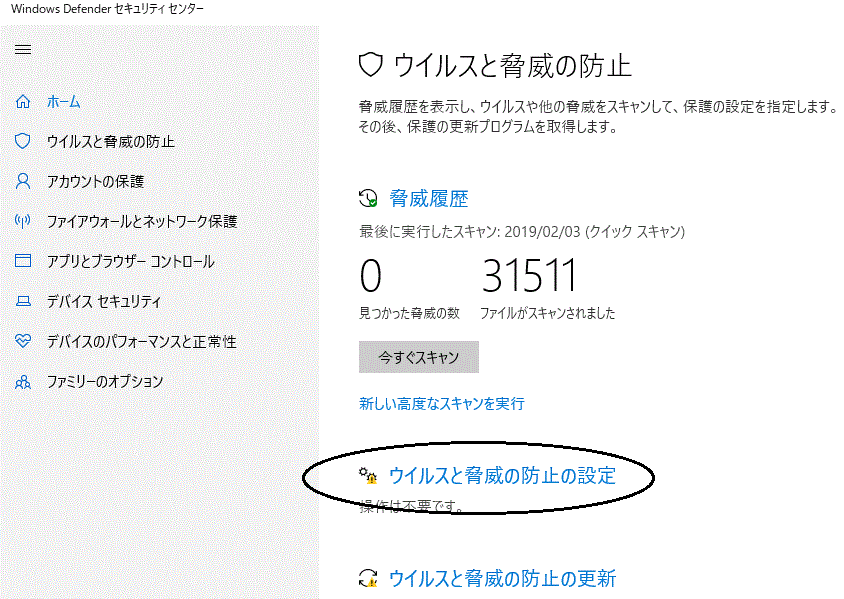
Task: Click the refresh icon for 防止の更新
Action: point(368,579)
